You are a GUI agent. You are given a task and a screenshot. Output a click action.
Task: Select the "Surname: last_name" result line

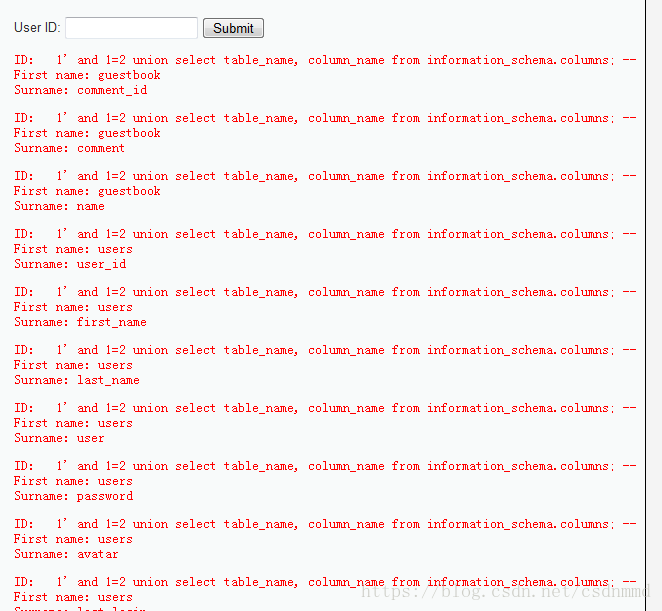pos(77,380)
